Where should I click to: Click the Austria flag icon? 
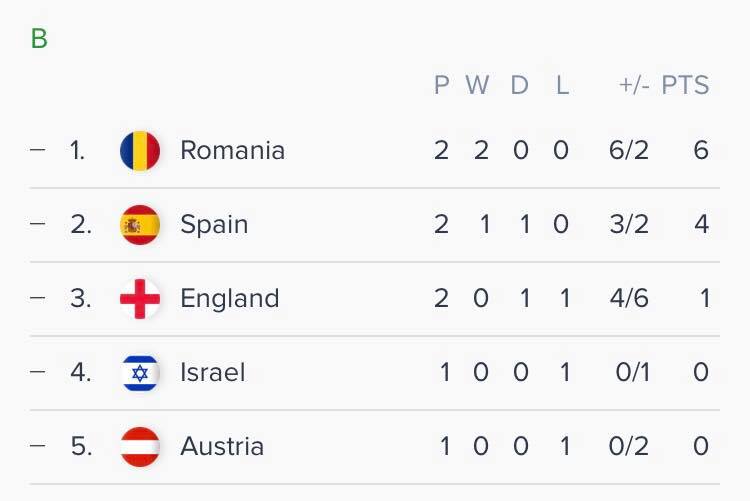(139, 446)
